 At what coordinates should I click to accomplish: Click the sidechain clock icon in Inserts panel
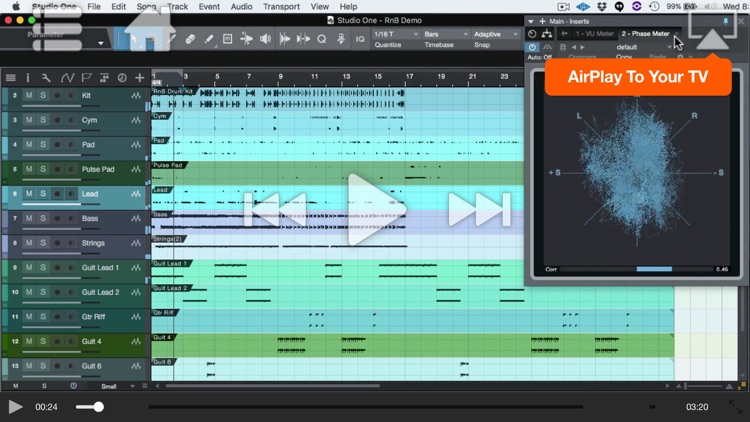click(x=532, y=33)
